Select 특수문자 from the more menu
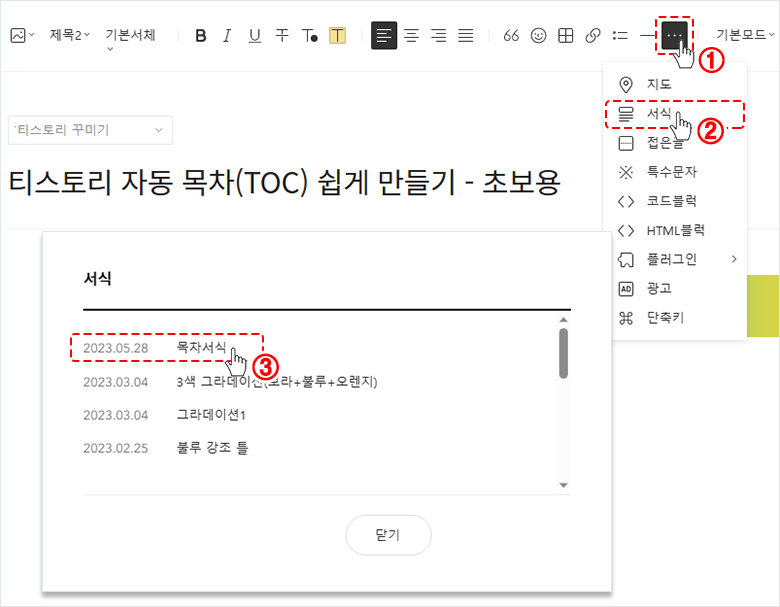 coord(675,172)
